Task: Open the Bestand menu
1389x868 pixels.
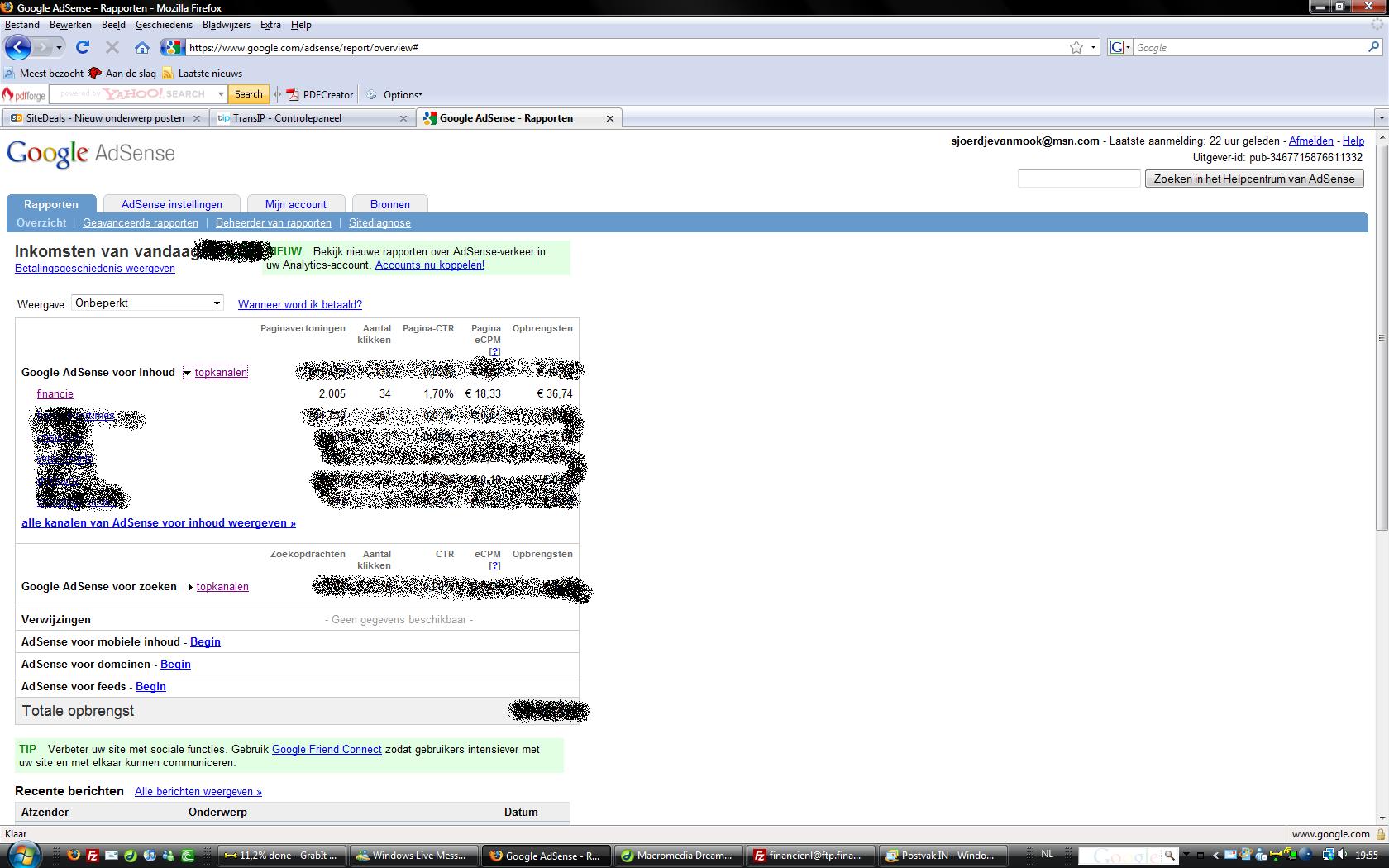Action: coord(22,25)
